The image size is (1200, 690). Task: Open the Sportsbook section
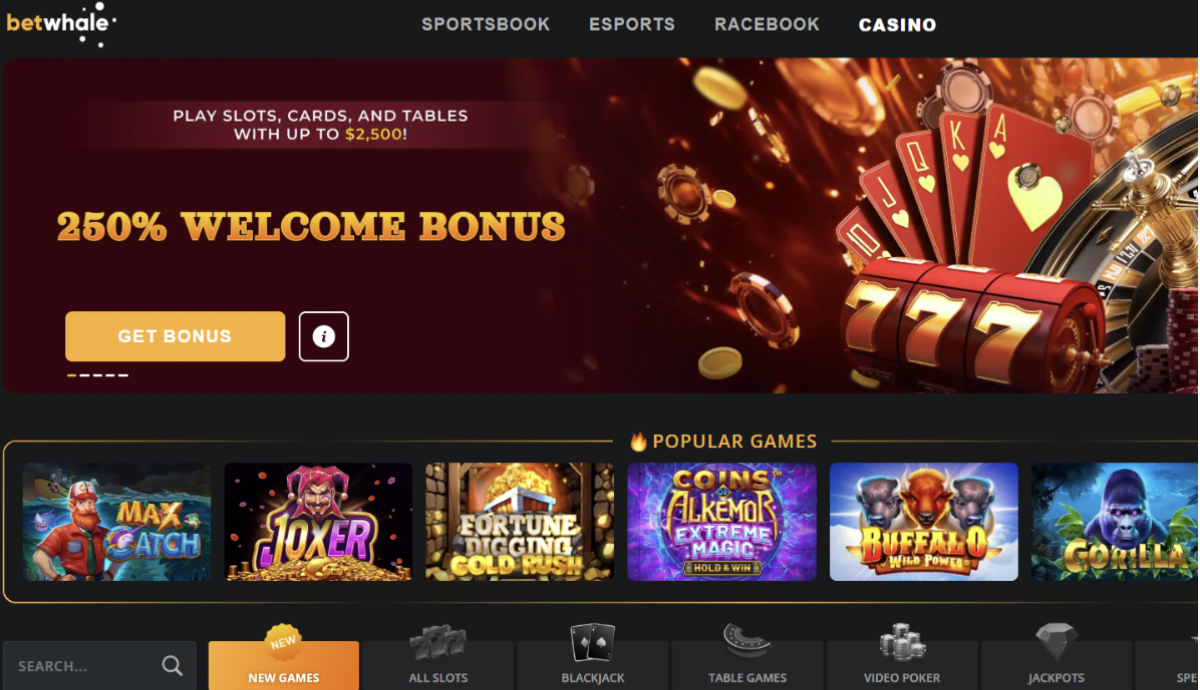coord(485,24)
